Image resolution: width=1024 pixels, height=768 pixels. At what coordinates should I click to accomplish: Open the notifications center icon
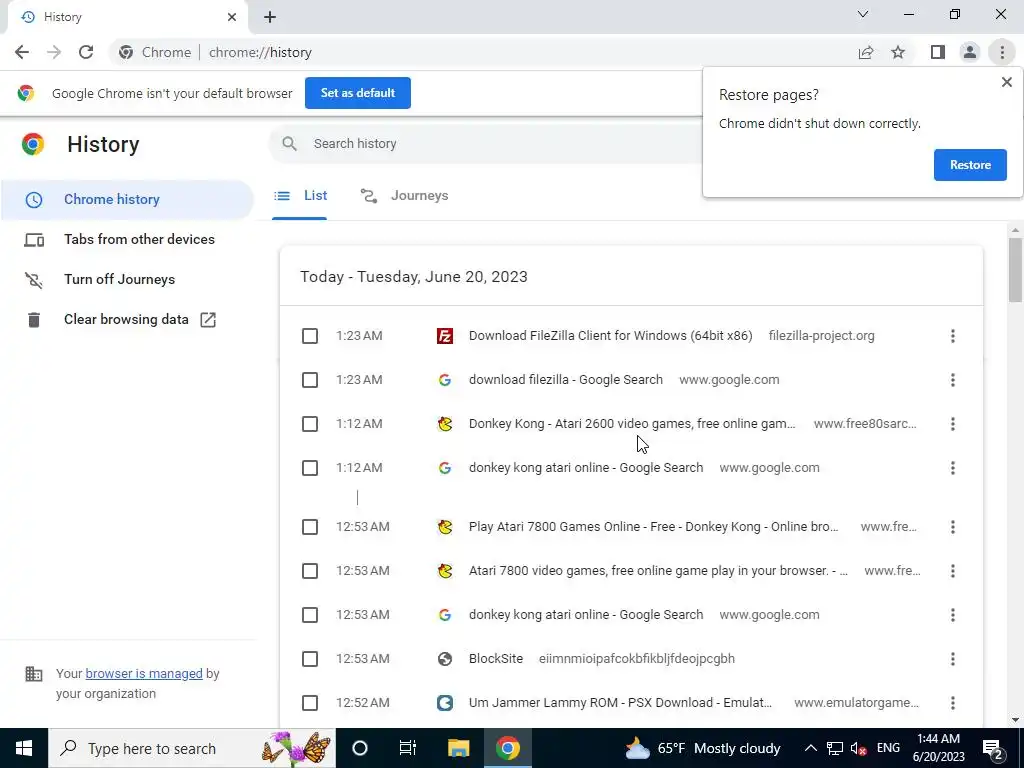point(993,748)
